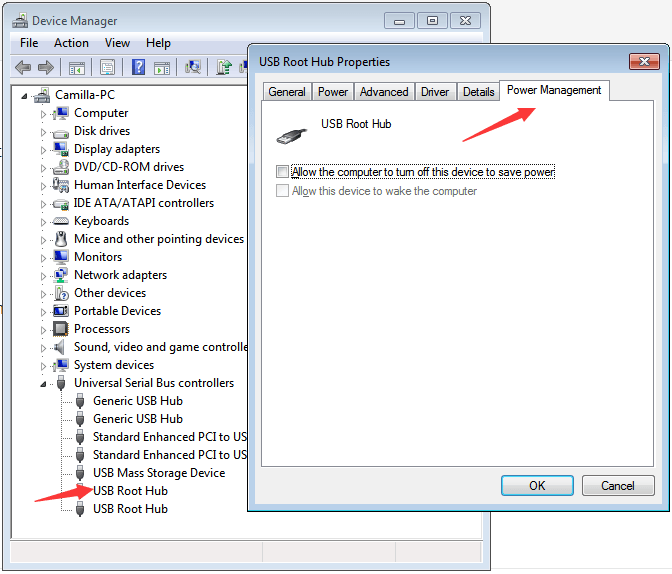Confirm with the OK button

click(x=537, y=486)
